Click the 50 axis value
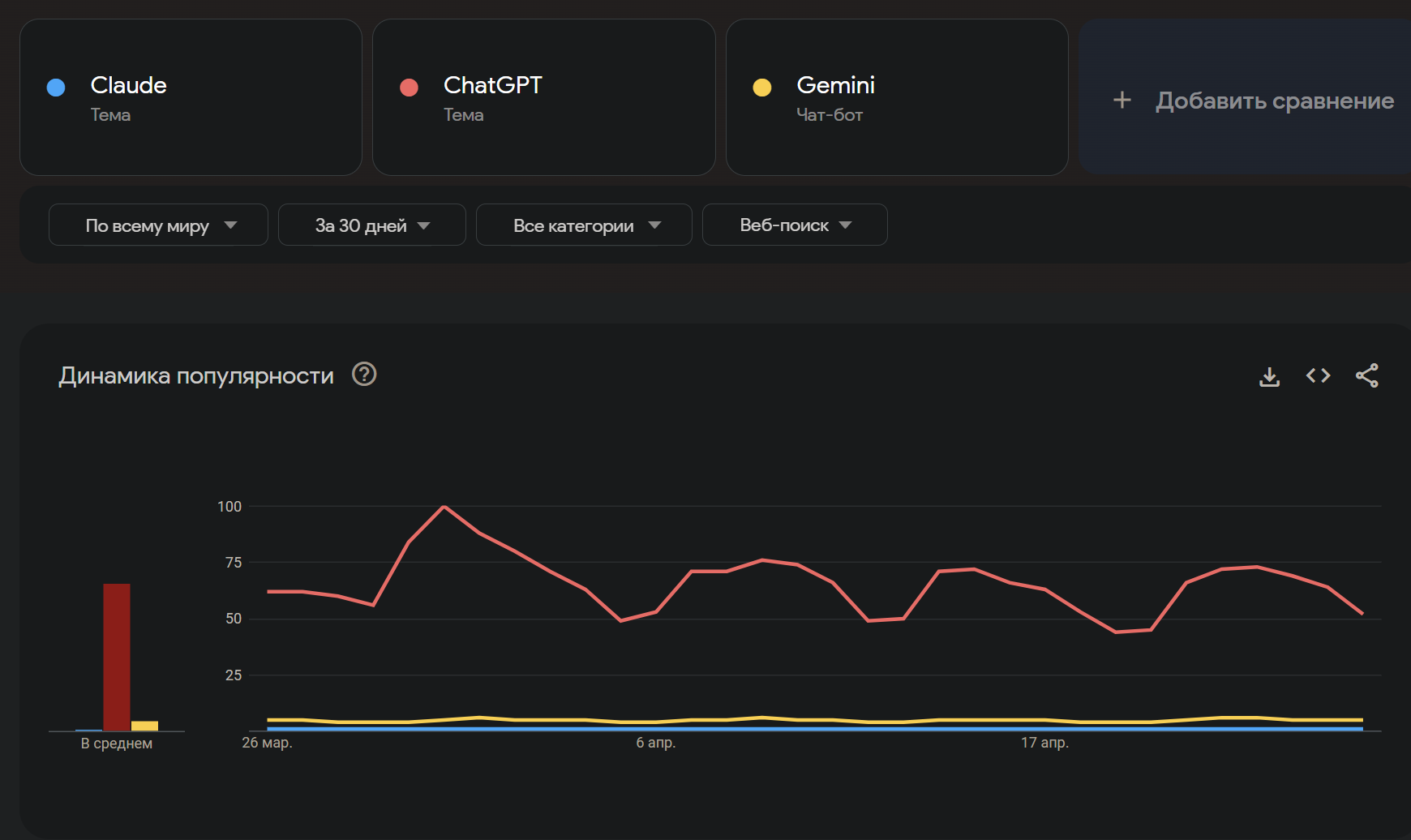Viewport: 1411px width, 840px height. click(x=234, y=619)
